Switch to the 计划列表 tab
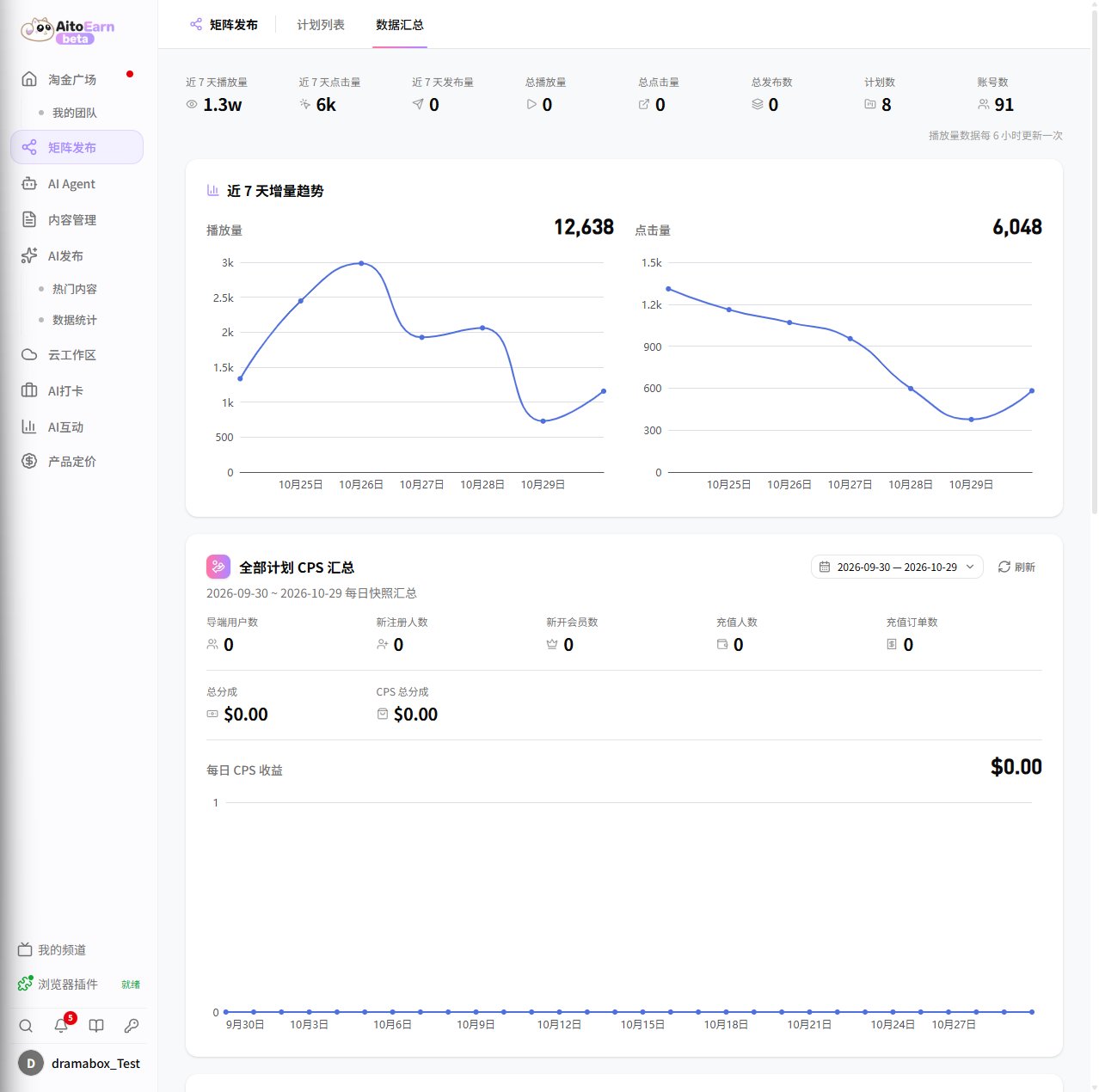 tap(321, 25)
